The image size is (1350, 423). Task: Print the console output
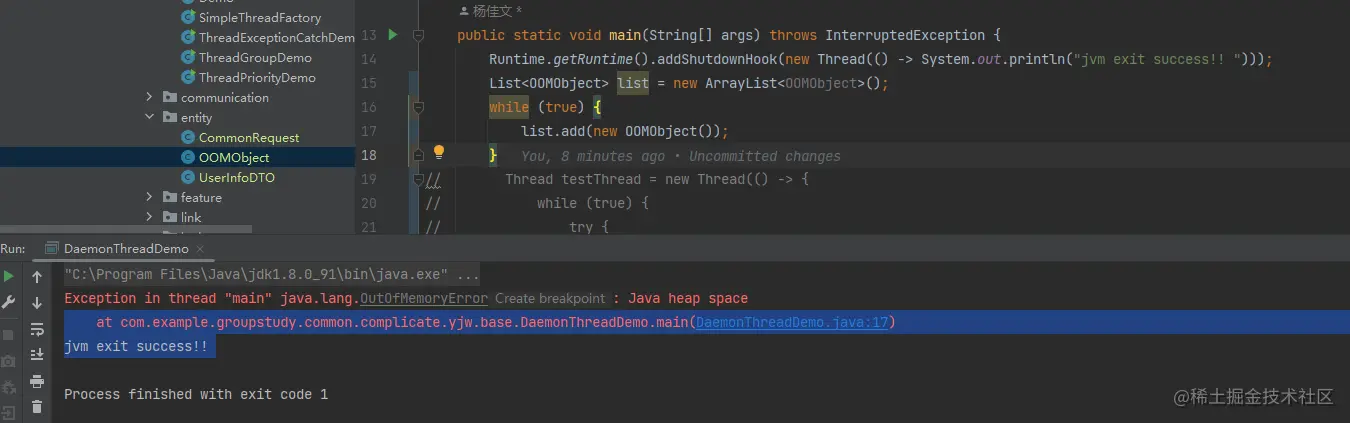click(37, 381)
